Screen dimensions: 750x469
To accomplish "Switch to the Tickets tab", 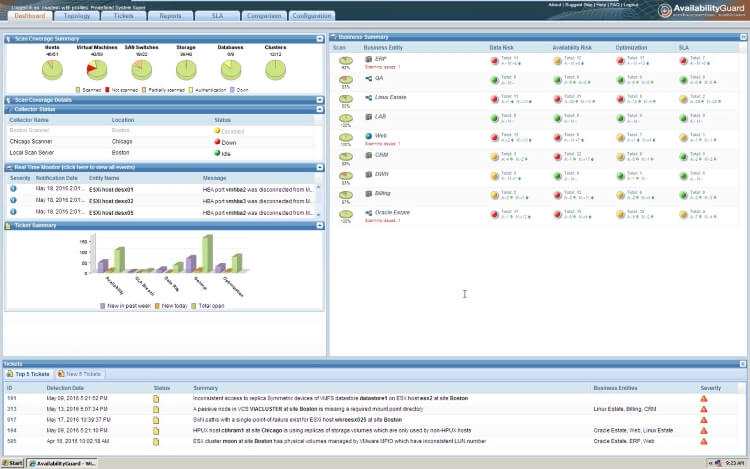I will click(x=123, y=16).
